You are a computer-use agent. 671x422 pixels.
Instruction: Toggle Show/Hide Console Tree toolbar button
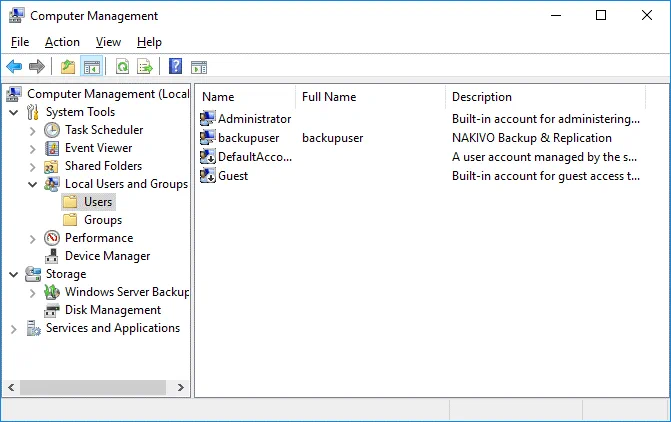pos(91,67)
